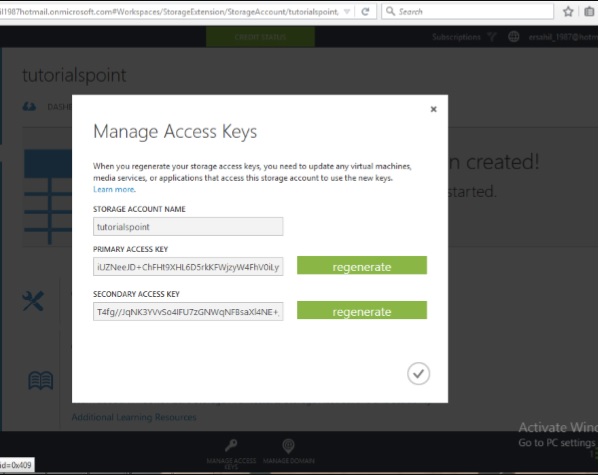This screenshot has height=475, width=599.
Task: Select the secondary access key field
Action: pos(188,311)
